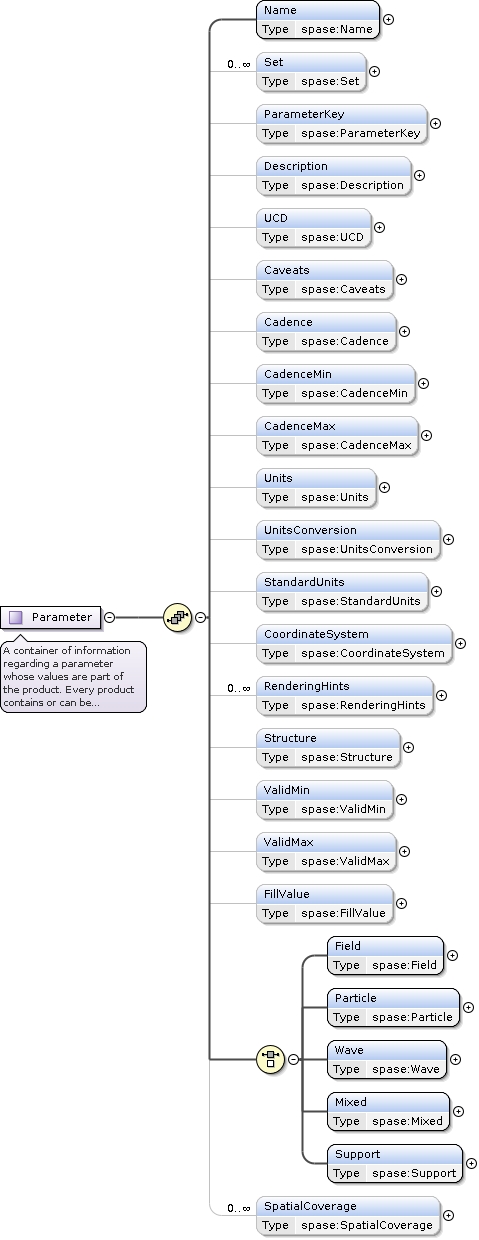
Task: Select the FillValue element box
Action: coord(325,903)
